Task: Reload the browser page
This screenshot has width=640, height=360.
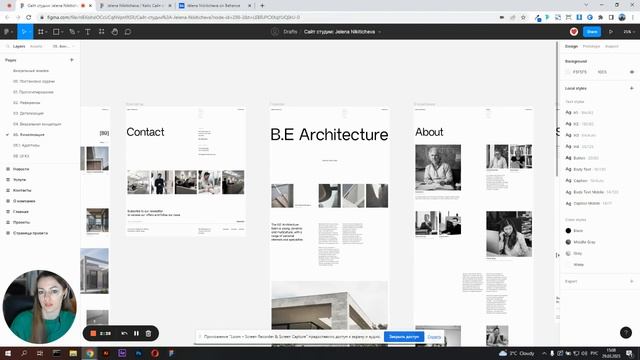Action: coord(29,18)
